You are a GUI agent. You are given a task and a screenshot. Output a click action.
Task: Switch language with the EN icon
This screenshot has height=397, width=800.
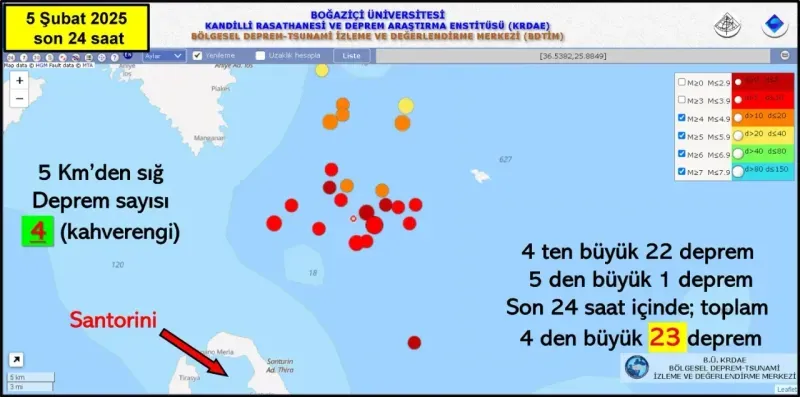coord(128,55)
